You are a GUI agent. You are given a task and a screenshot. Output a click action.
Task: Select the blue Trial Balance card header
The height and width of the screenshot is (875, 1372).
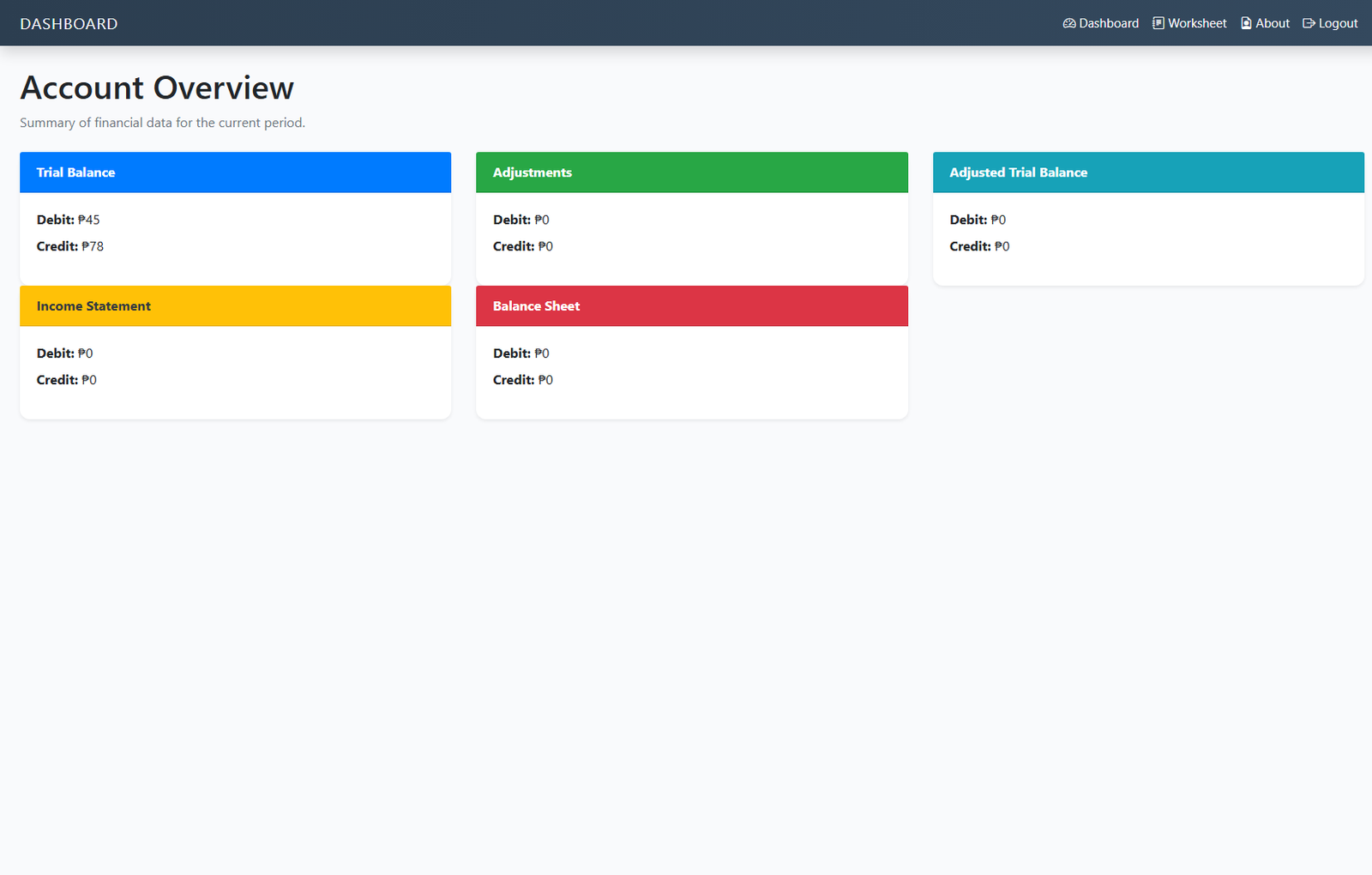235,172
